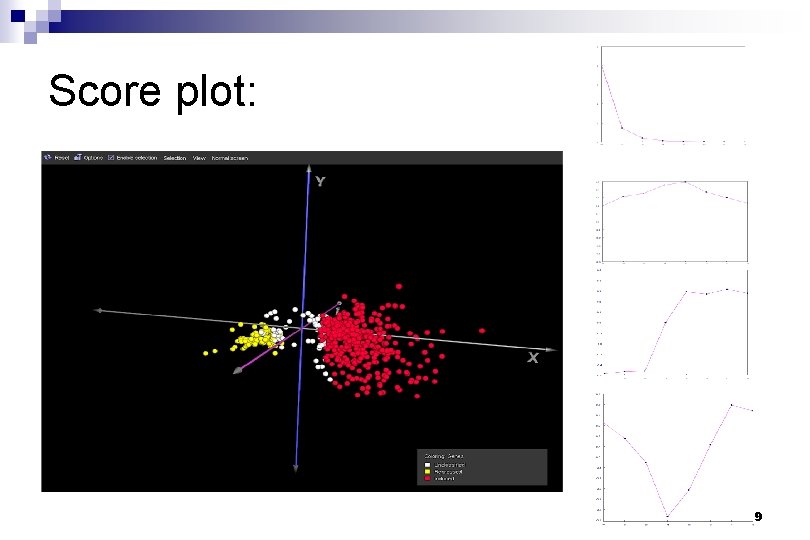Click the top decaying line chart thumbnail
Image resolution: width=810 pixels, height=540 pixels.
coord(673,95)
